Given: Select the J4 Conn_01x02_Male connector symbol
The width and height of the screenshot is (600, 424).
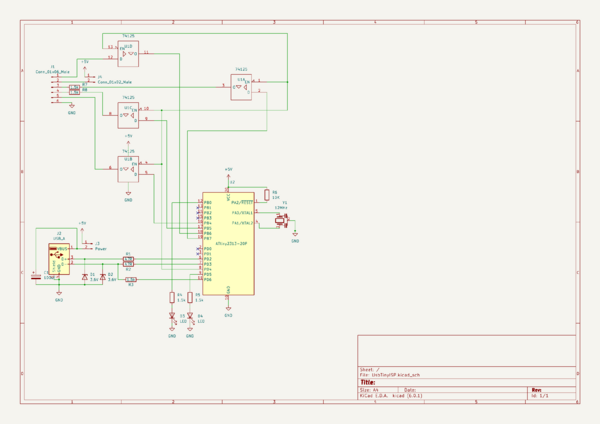Looking at the screenshot, I should pos(90,79).
